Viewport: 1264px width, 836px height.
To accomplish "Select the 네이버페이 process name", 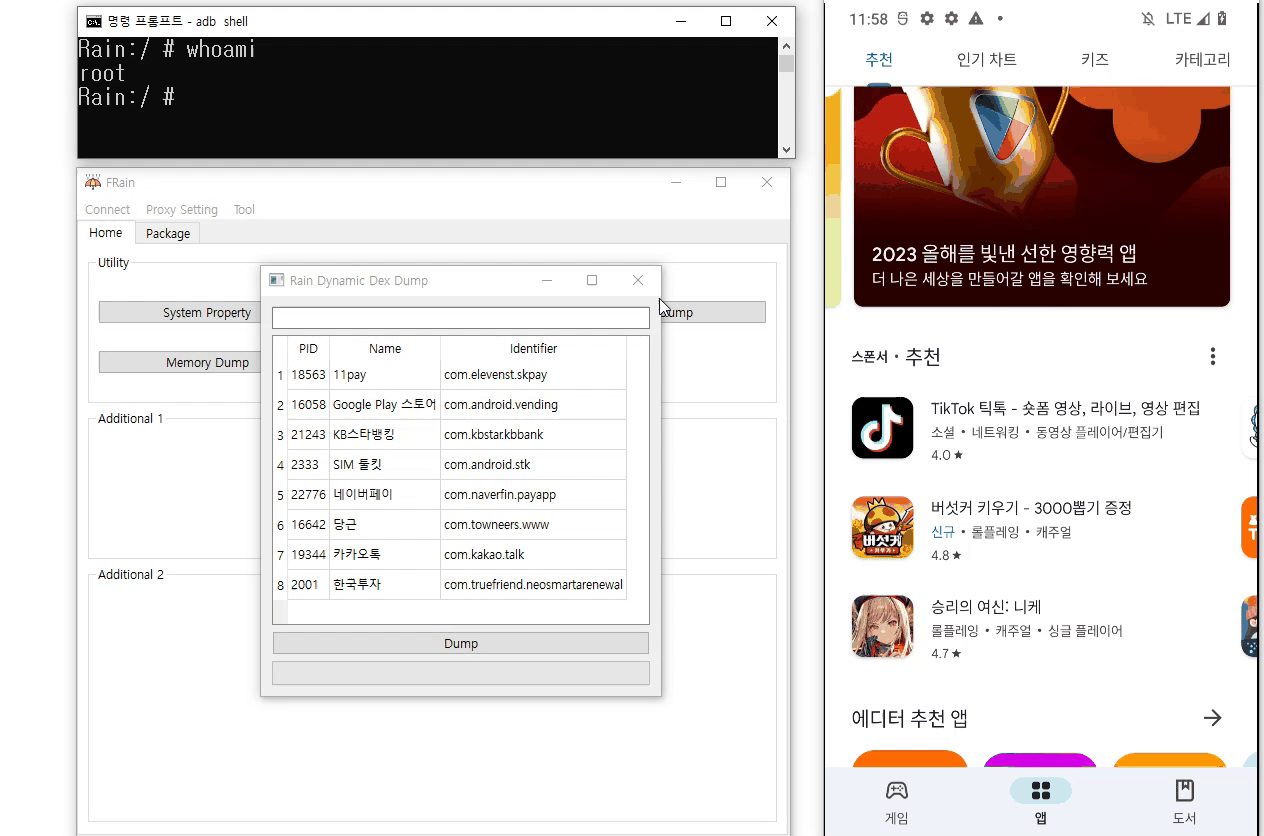I will (x=385, y=495).
